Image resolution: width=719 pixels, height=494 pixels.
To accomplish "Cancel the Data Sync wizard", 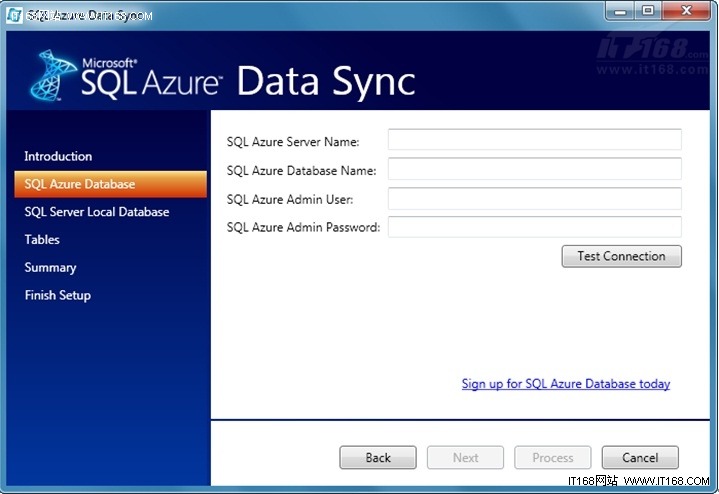I will pyautogui.click(x=640, y=457).
